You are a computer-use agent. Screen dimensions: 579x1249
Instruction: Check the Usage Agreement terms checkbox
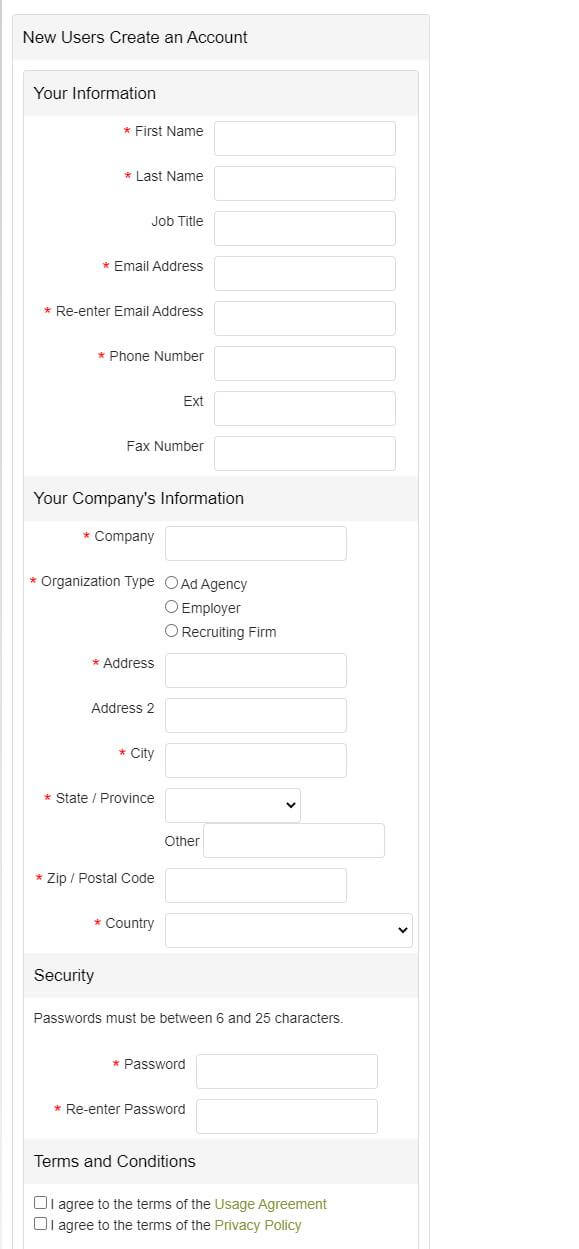click(x=40, y=1203)
